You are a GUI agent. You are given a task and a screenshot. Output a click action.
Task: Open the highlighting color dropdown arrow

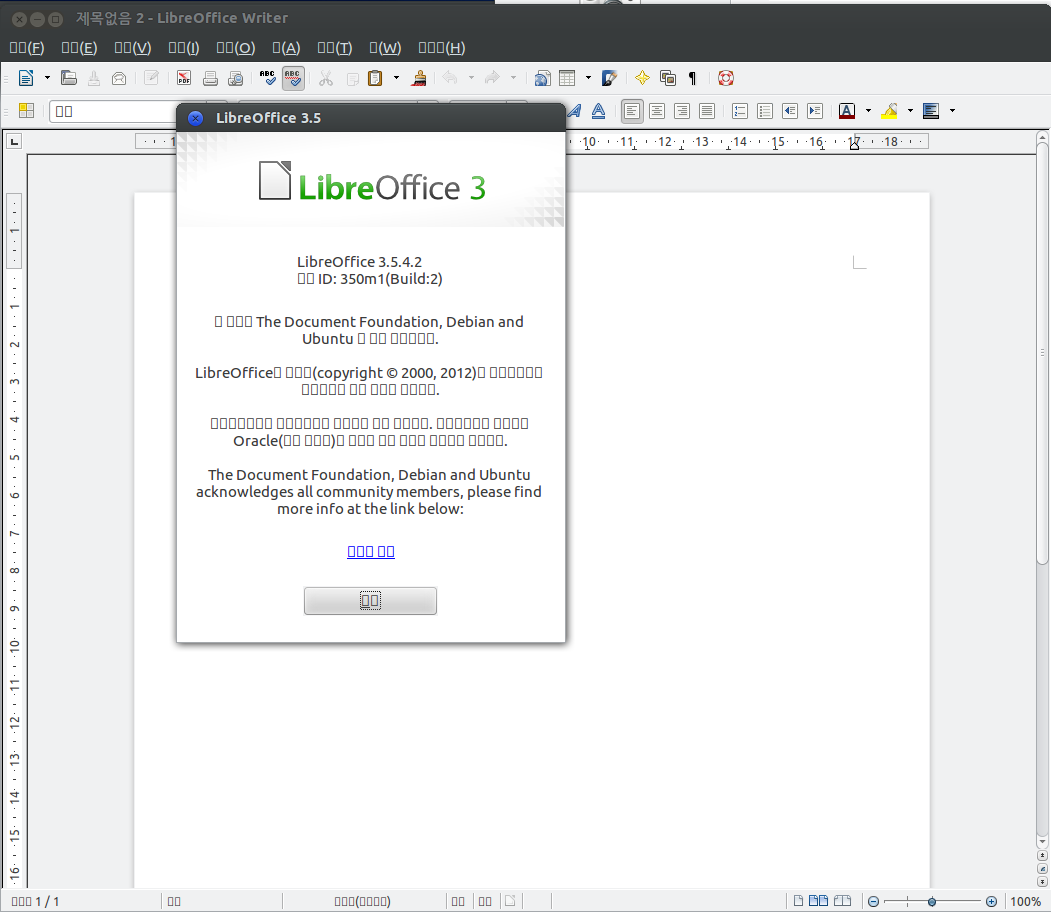coord(910,111)
